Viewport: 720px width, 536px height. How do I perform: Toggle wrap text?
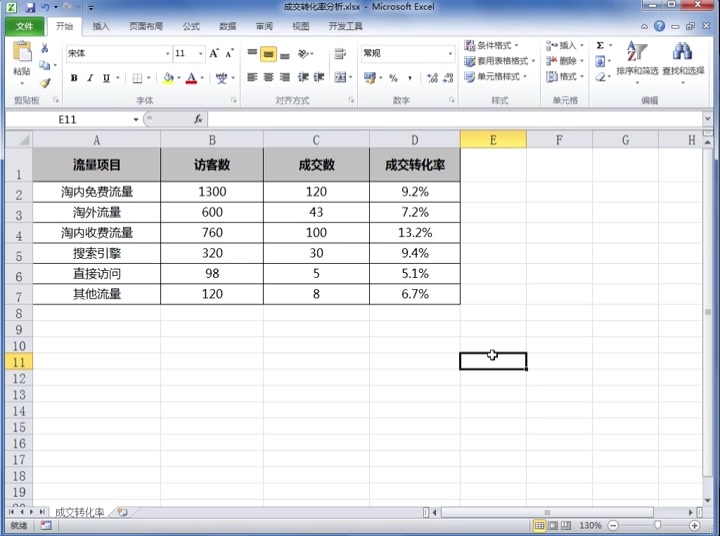340,54
